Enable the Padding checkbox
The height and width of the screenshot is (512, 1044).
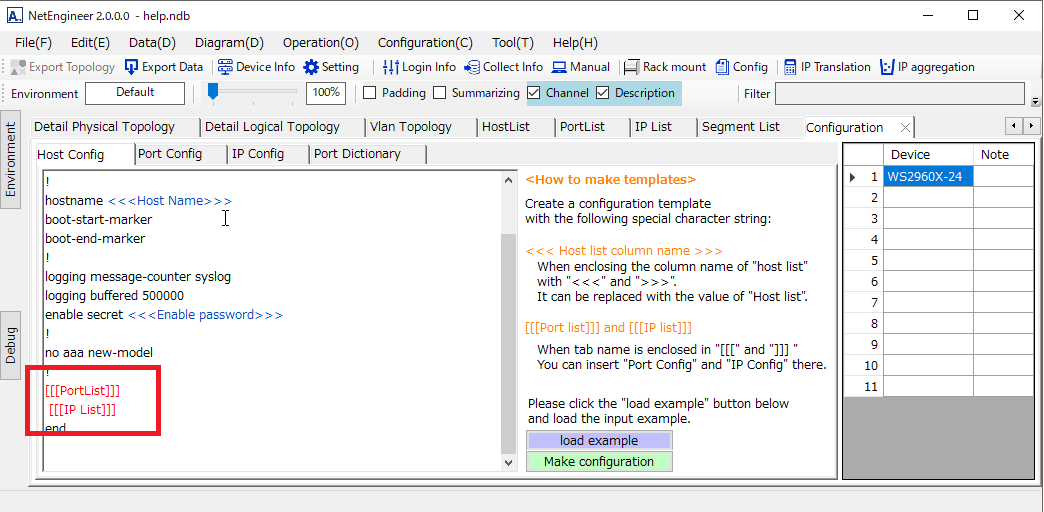(369, 93)
